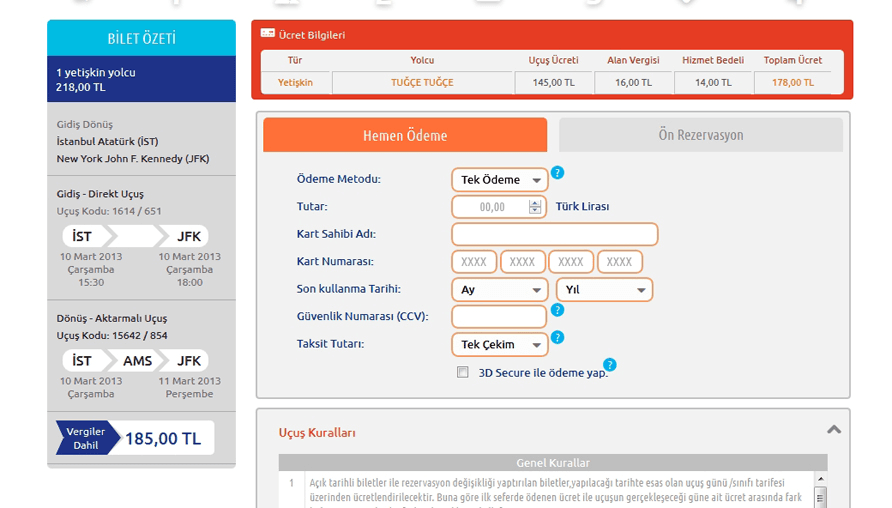892x508 pixels.
Task: Click the help icon beside Ödeme Metodu
Action: point(557,173)
